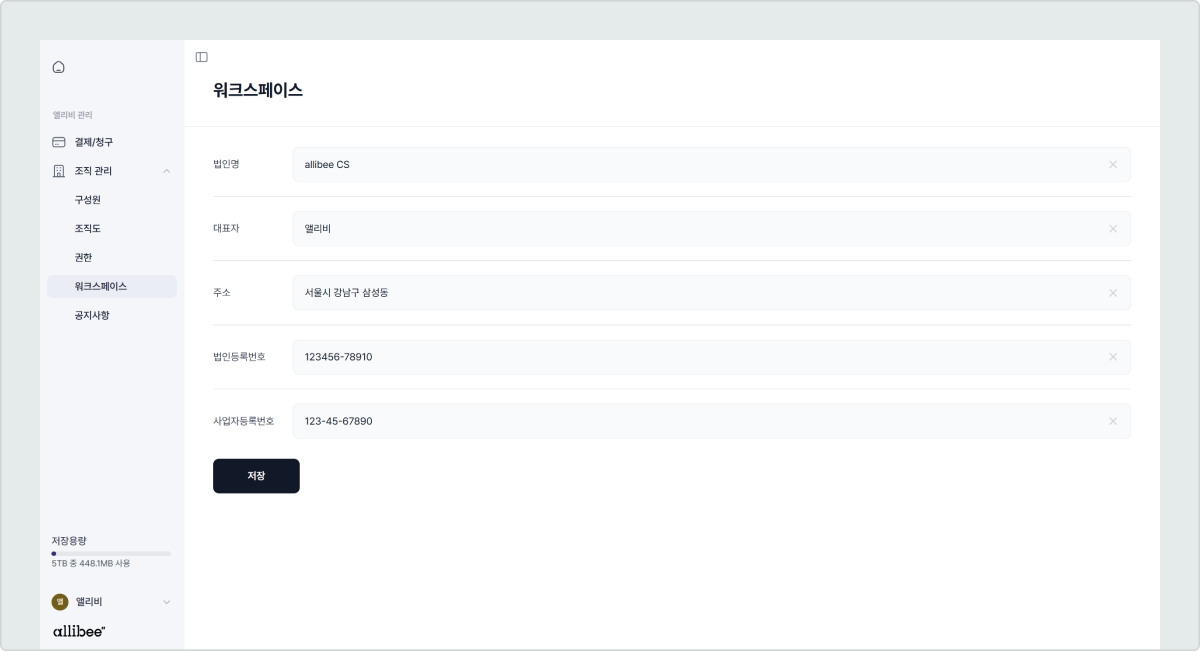Go to the 권한 page
Image resolution: width=1200 pixels, height=651 pixels.
point(84,258)
